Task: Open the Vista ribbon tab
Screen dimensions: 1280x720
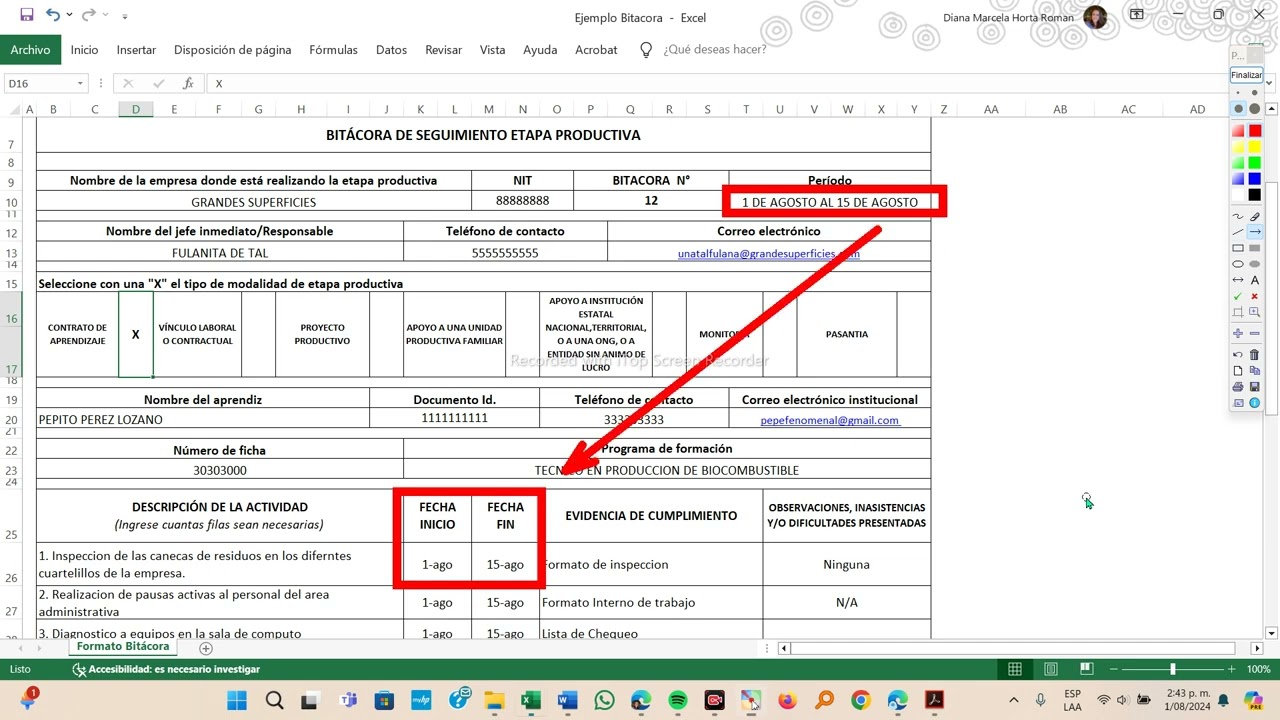Action: [x=492, y=50]
